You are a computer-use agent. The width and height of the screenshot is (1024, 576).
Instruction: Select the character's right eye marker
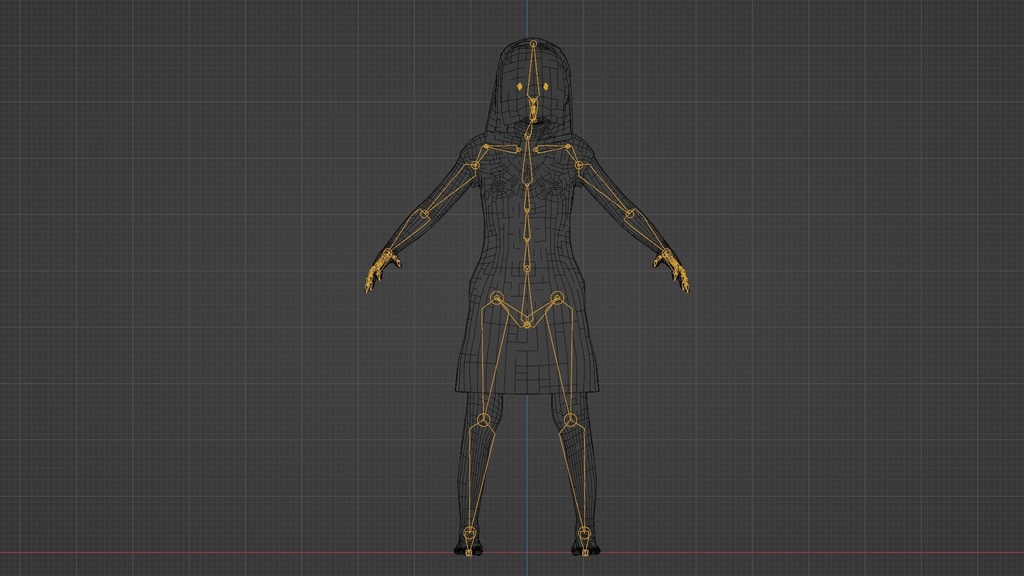(x=519, y=85)
